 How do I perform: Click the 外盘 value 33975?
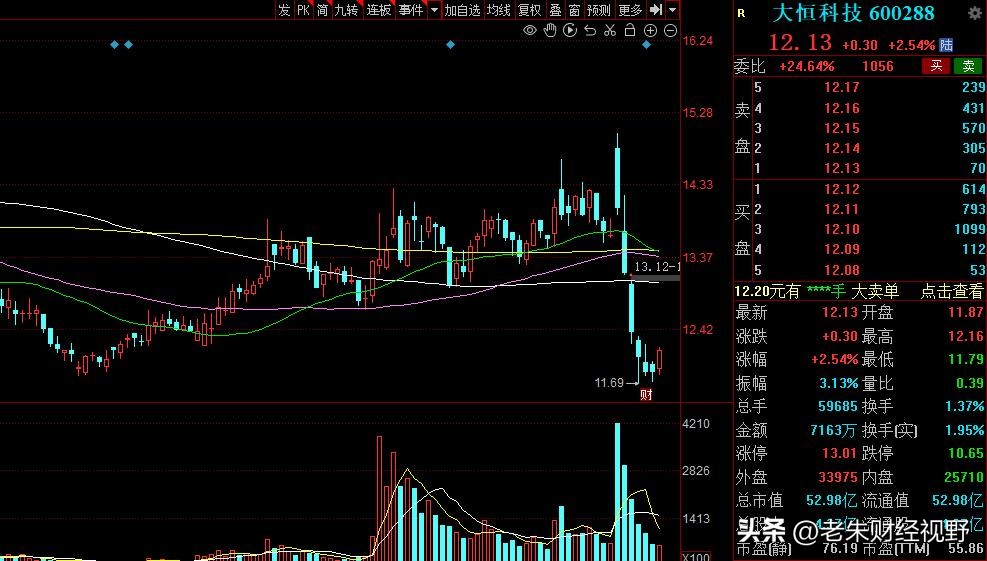[838, 477]
